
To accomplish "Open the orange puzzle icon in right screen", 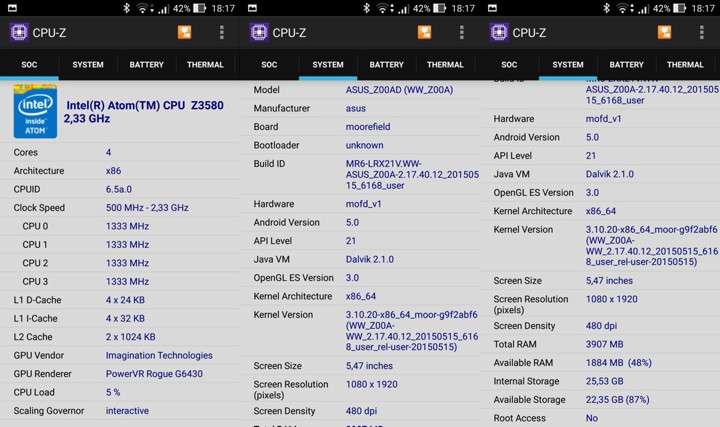I will pyautogui.click(x=664, y=32).
